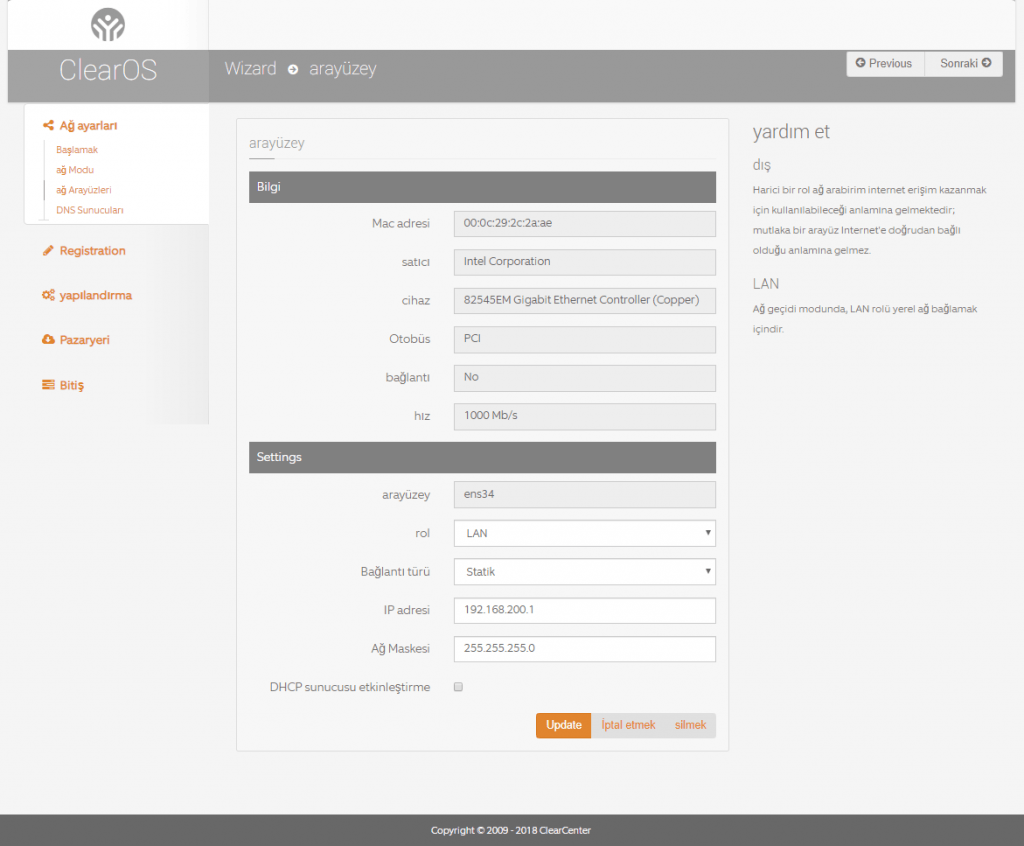Open the Bağlantı türü dropdown showing Statik
The image size is (1024, 846).
(584, 572)
